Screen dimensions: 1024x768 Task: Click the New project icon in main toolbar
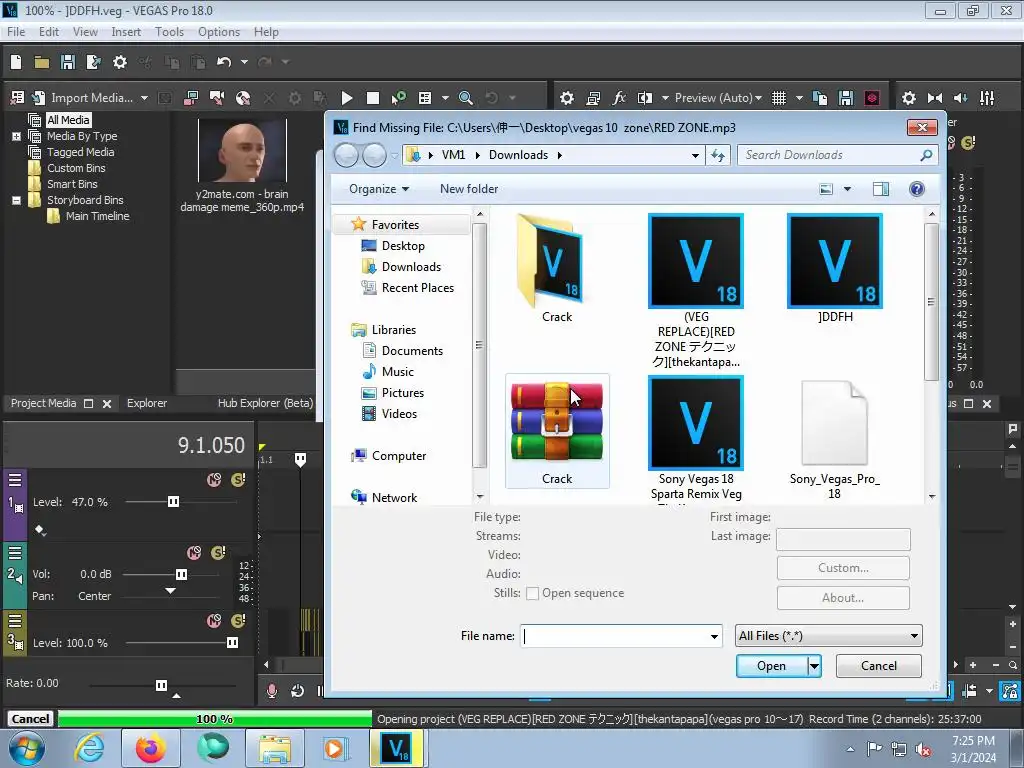(x=16, y=62)
